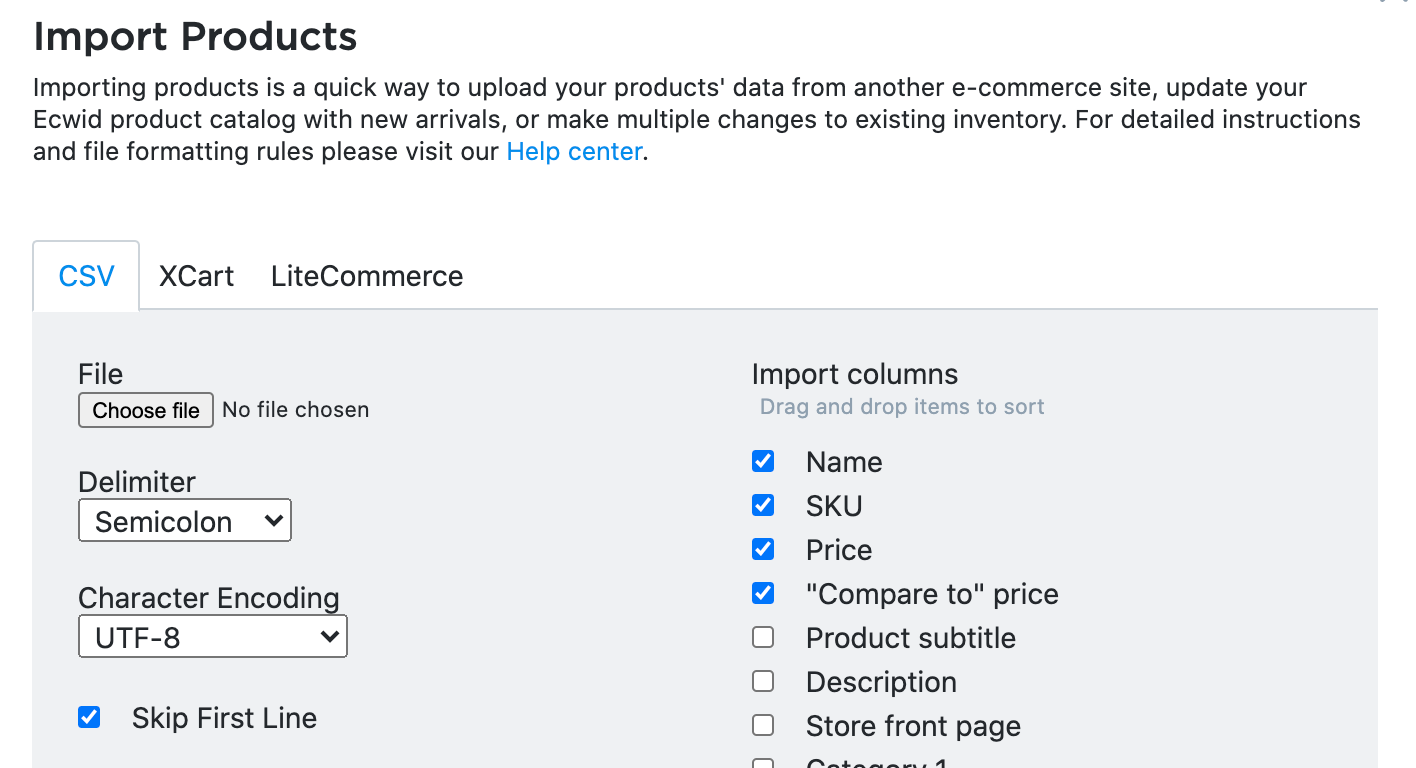
Task: Enable the Store front page column
Action: 763,725
